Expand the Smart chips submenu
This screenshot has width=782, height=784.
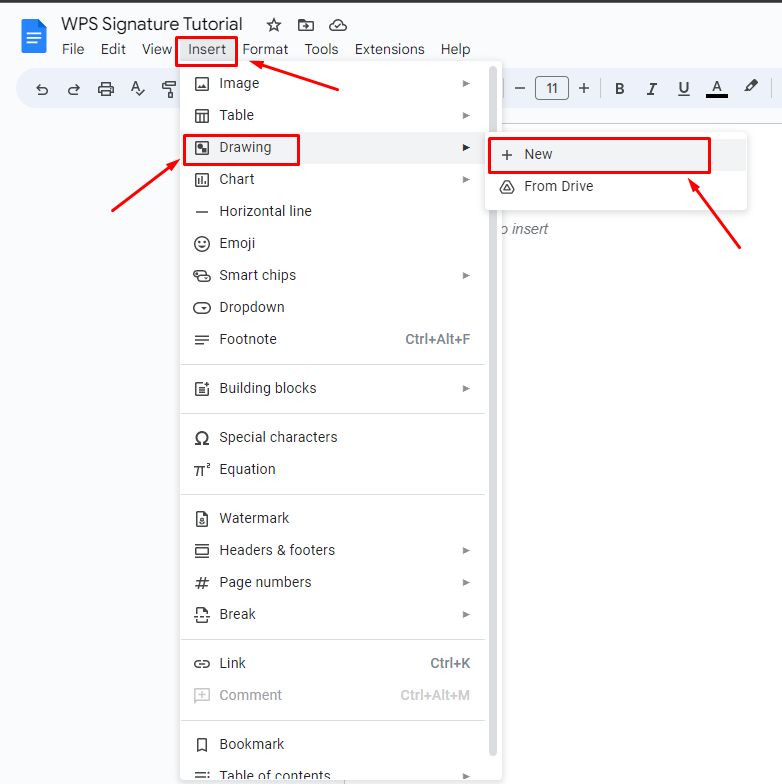(333, 276)
